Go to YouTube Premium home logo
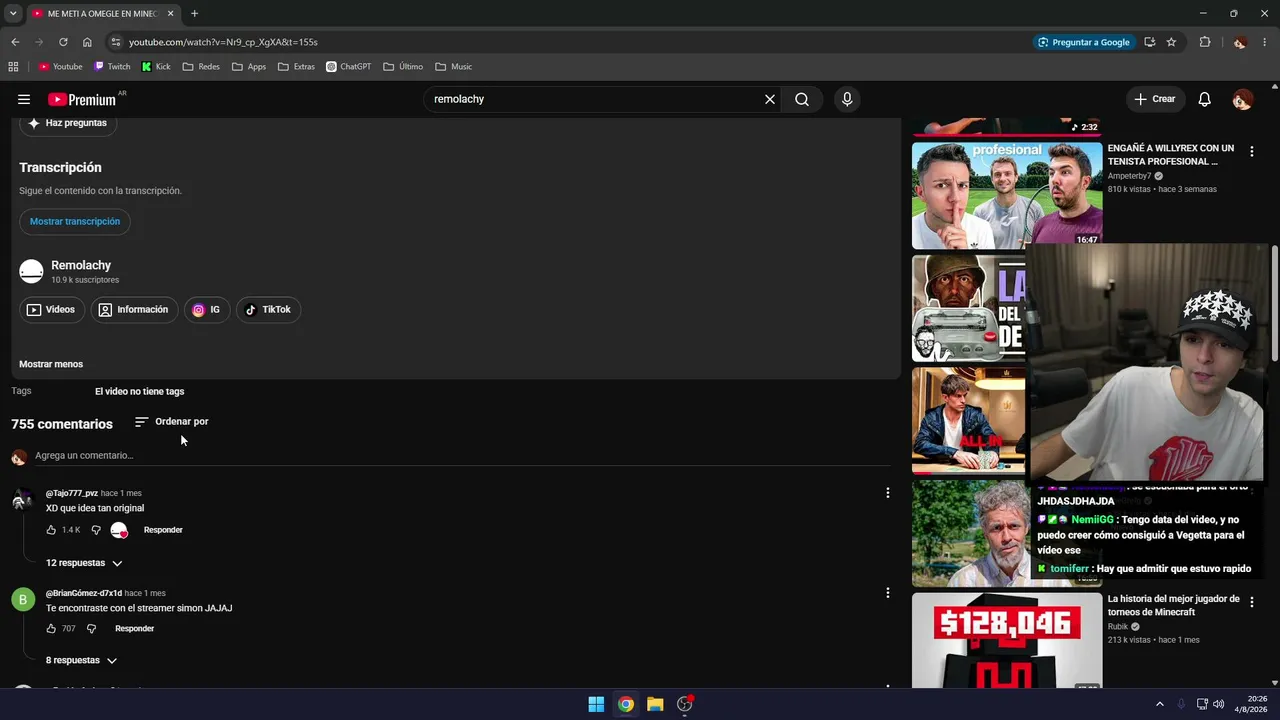This screenshot has width=1280, height=720. tap(82, 99)
